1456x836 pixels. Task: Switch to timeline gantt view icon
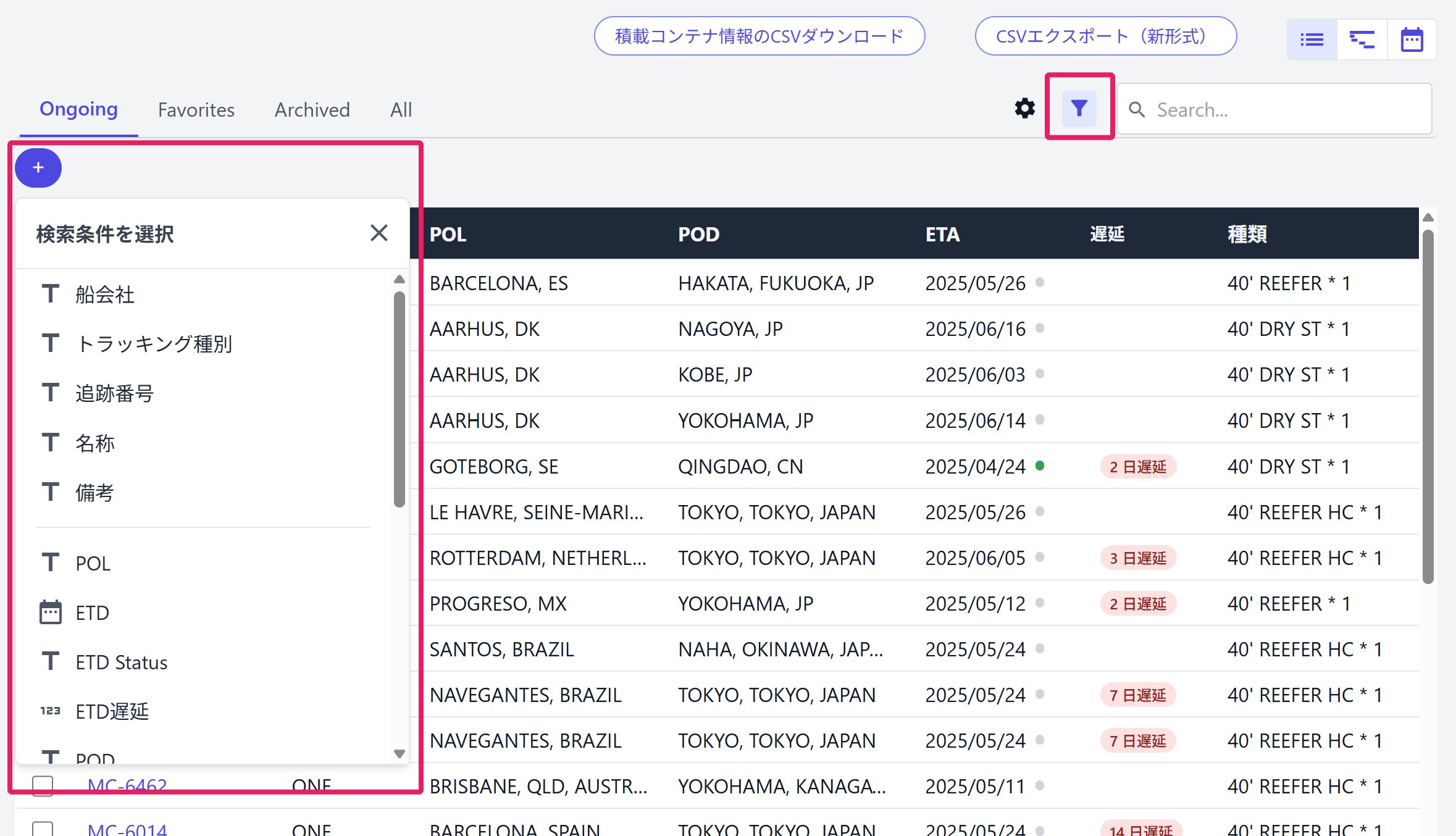(x=1362, y=40)
